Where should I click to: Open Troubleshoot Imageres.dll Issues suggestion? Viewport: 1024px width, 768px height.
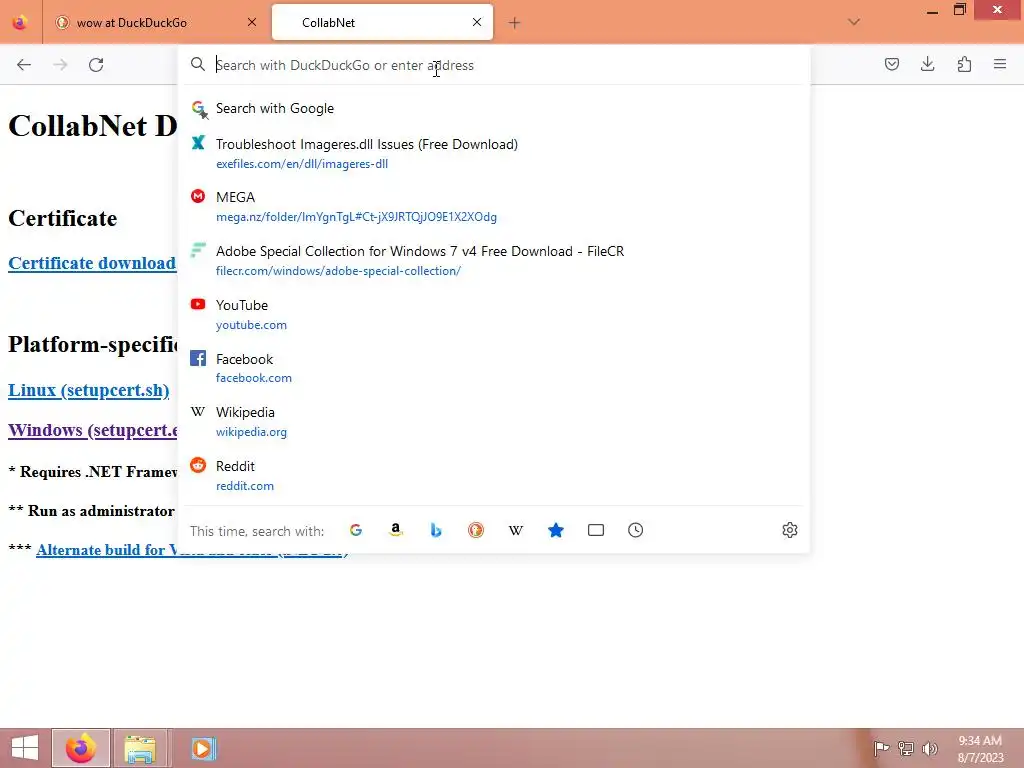pos(494,153)
